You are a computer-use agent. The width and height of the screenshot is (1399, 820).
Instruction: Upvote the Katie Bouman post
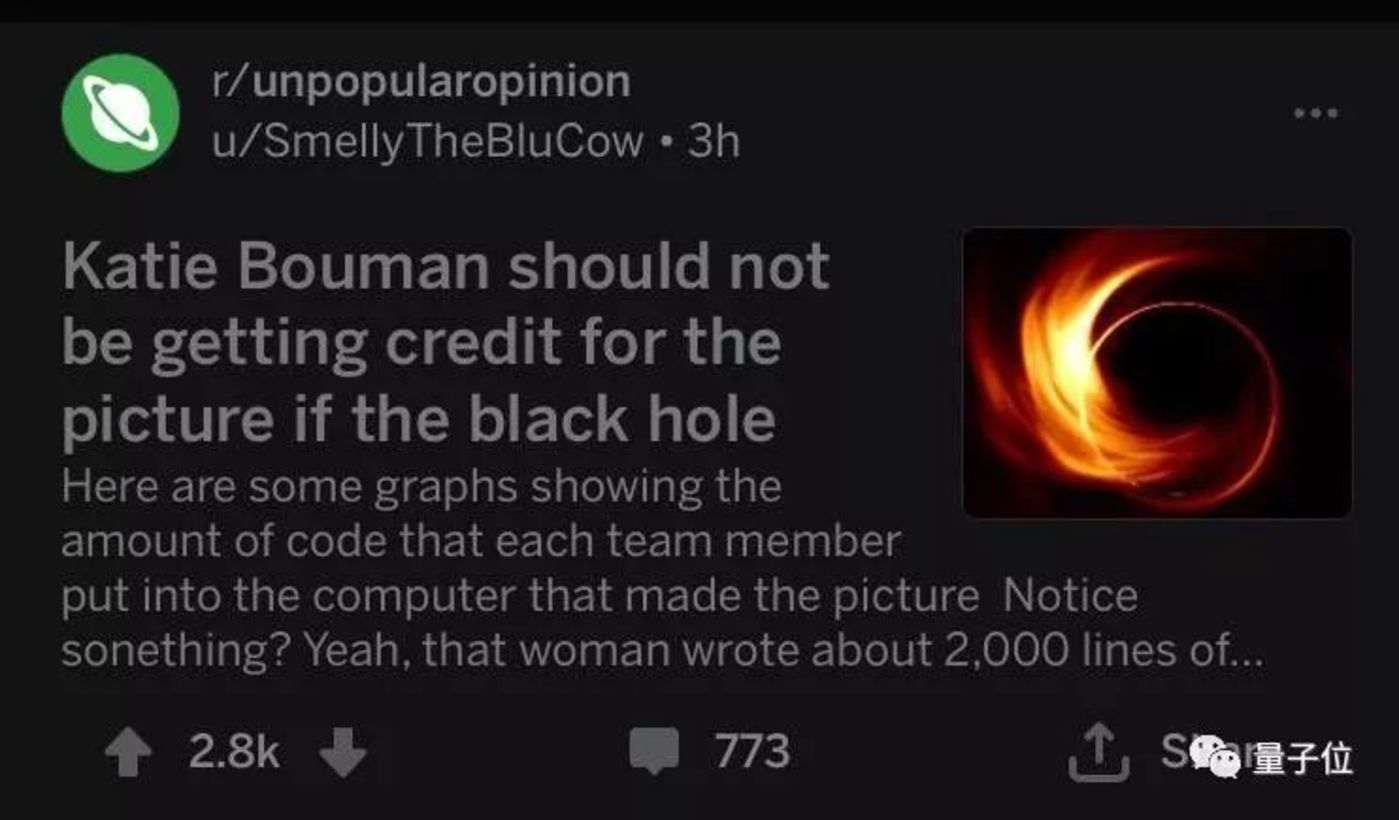[126, 752]
